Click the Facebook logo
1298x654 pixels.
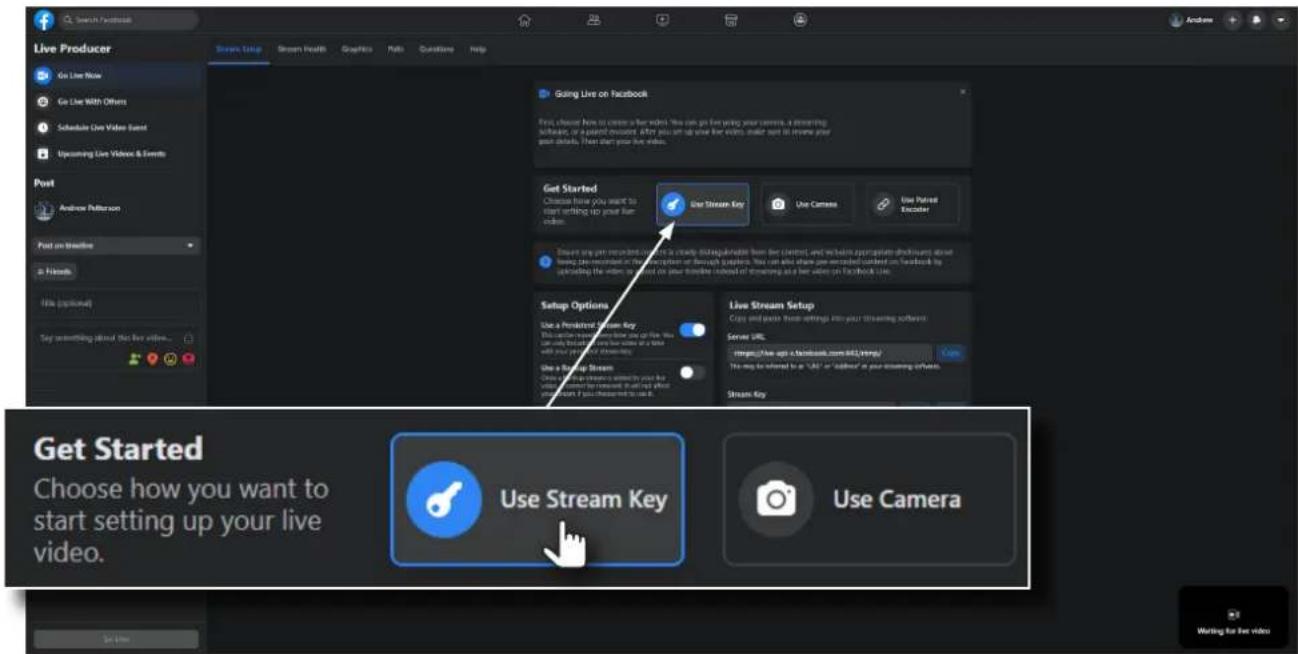(44, 20)
